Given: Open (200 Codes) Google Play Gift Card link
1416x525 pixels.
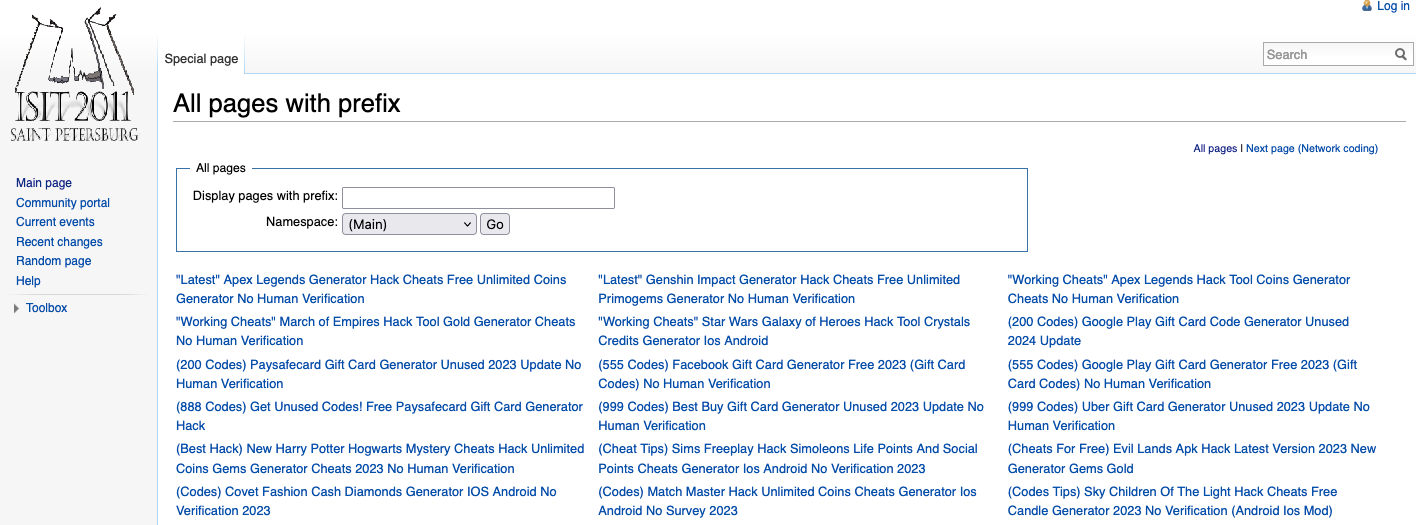Looking at the screenshot, I should tap(1178, 331).
